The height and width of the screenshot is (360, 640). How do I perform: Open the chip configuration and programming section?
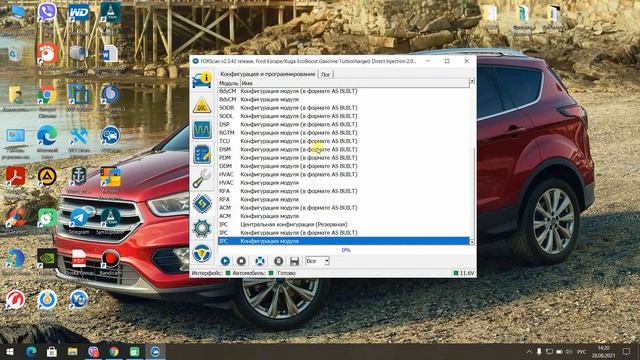202,204
